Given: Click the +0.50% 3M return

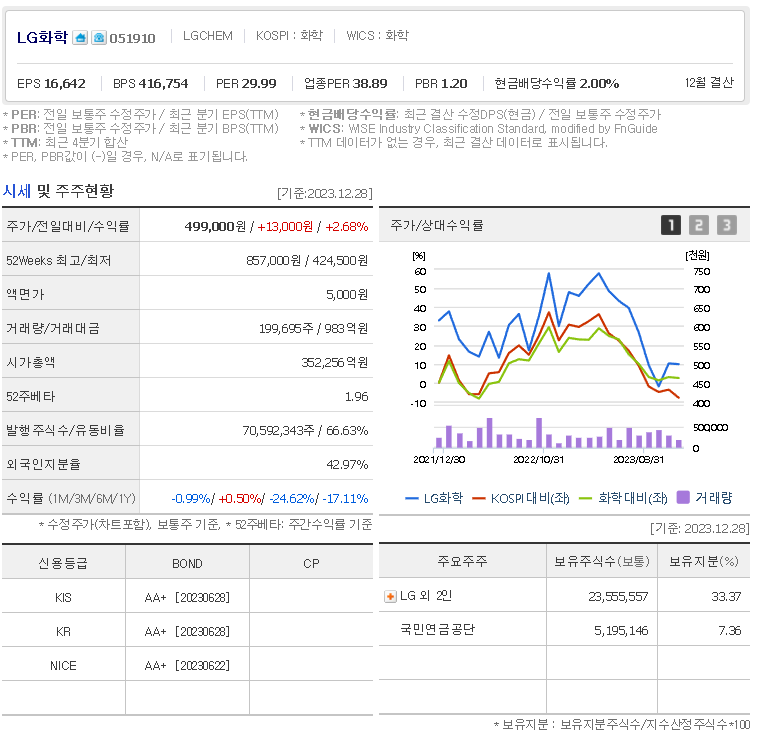Looking at the screenshot, I should point(240,499).
